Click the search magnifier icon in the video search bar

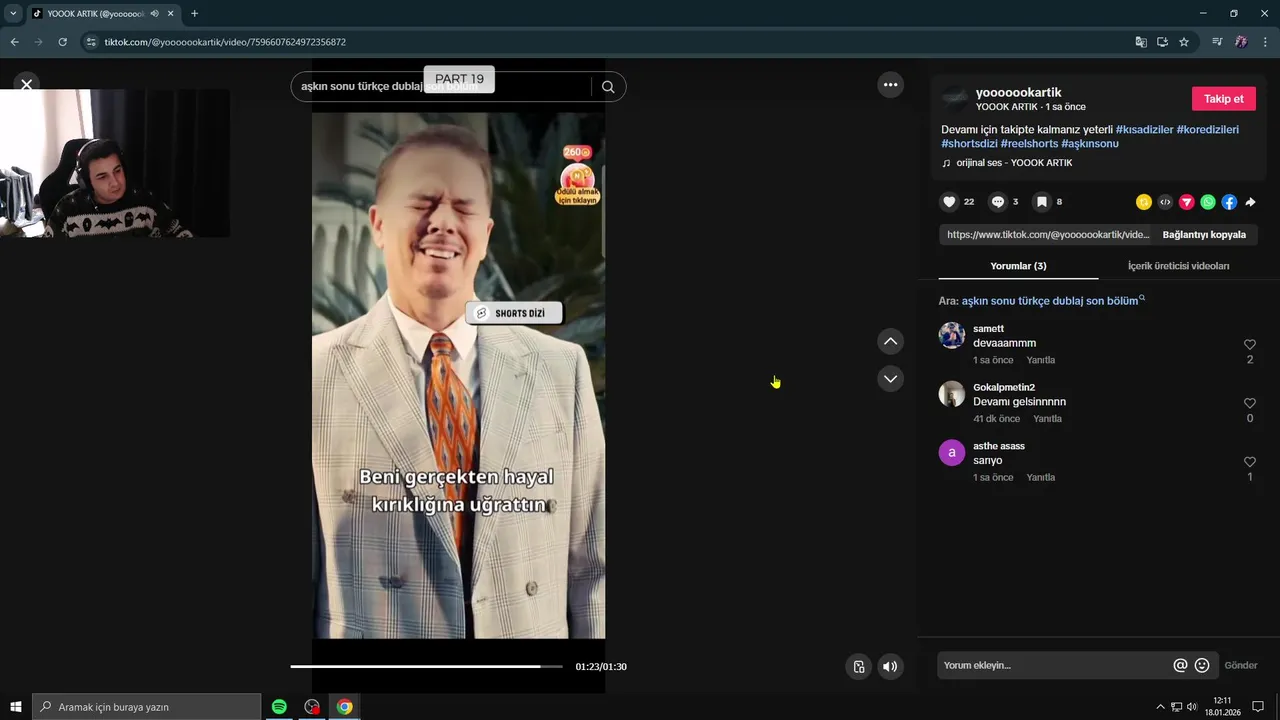[608, 87]
